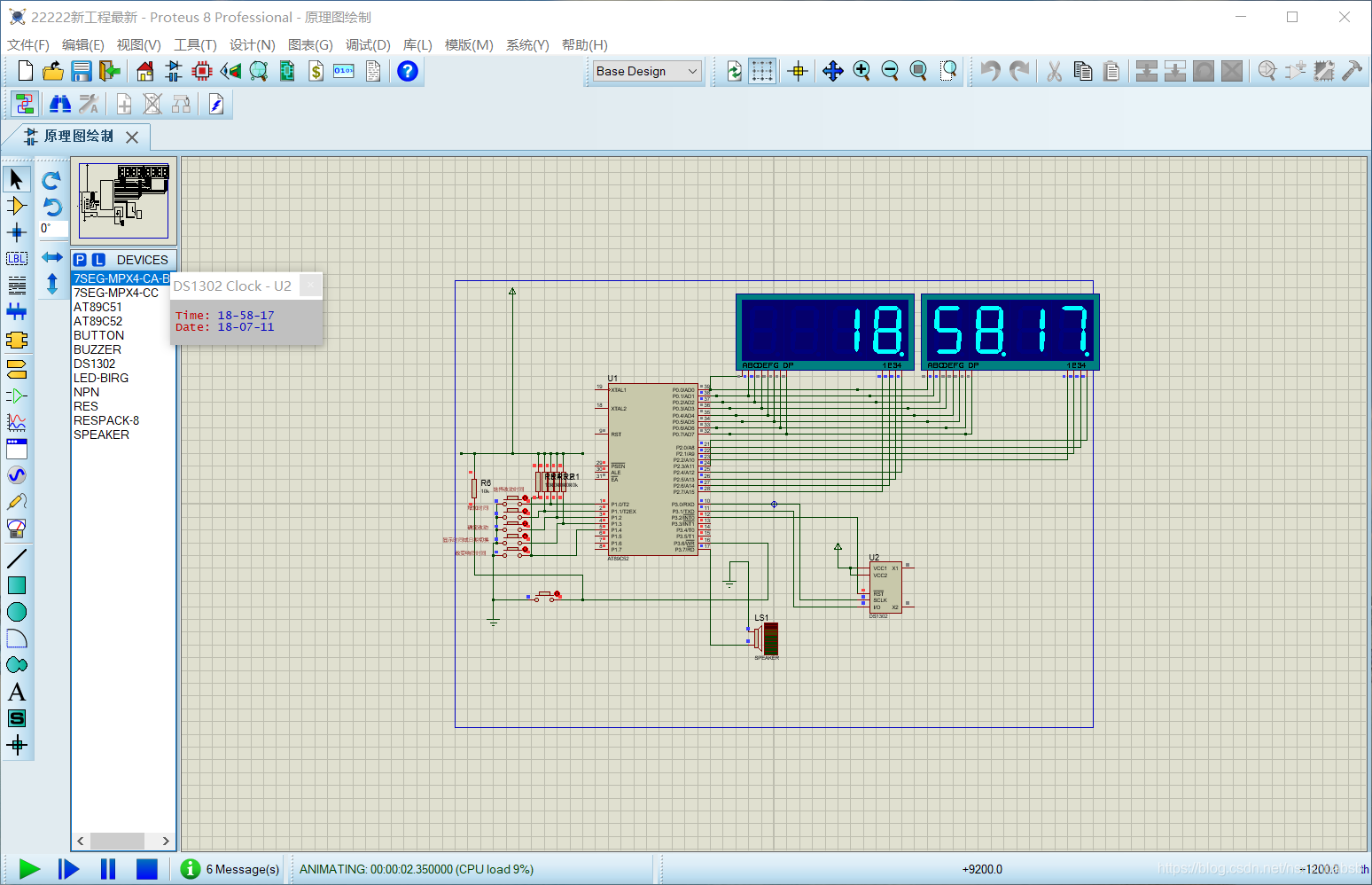Select the 2D Circle graphics tool
1372x885 pixels.
pyautogui.click(x=16, y=612)
